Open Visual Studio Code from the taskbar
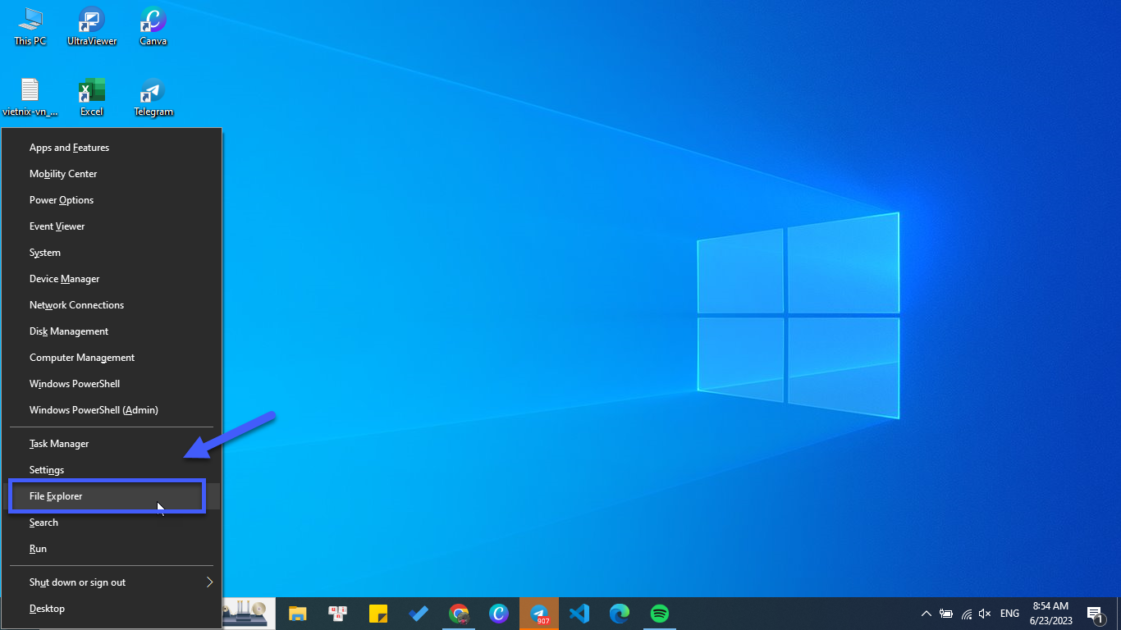 coord(579,613)
